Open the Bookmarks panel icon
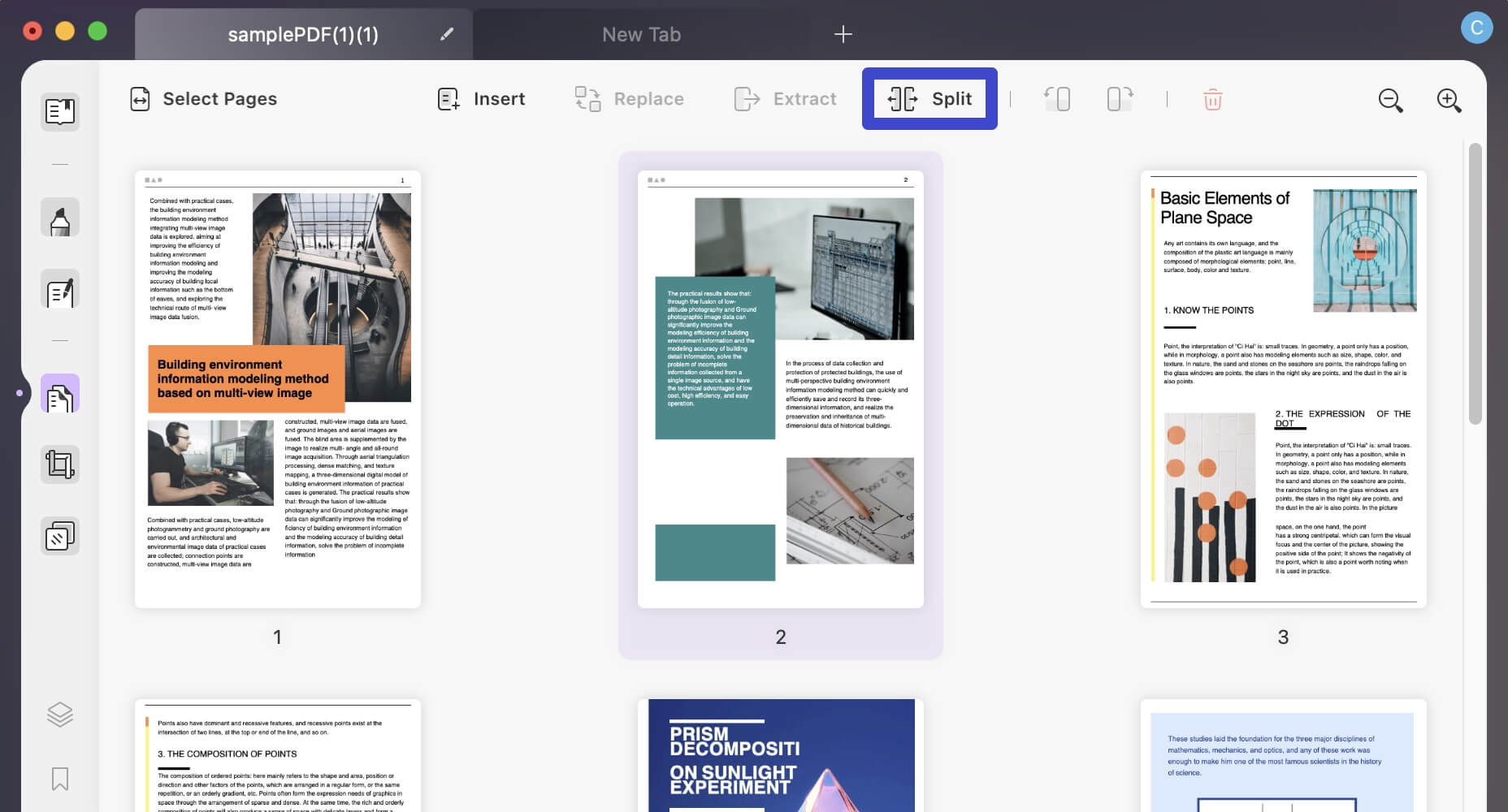Viewport: 1508px width, 812px height. click(x=60, y=779)
